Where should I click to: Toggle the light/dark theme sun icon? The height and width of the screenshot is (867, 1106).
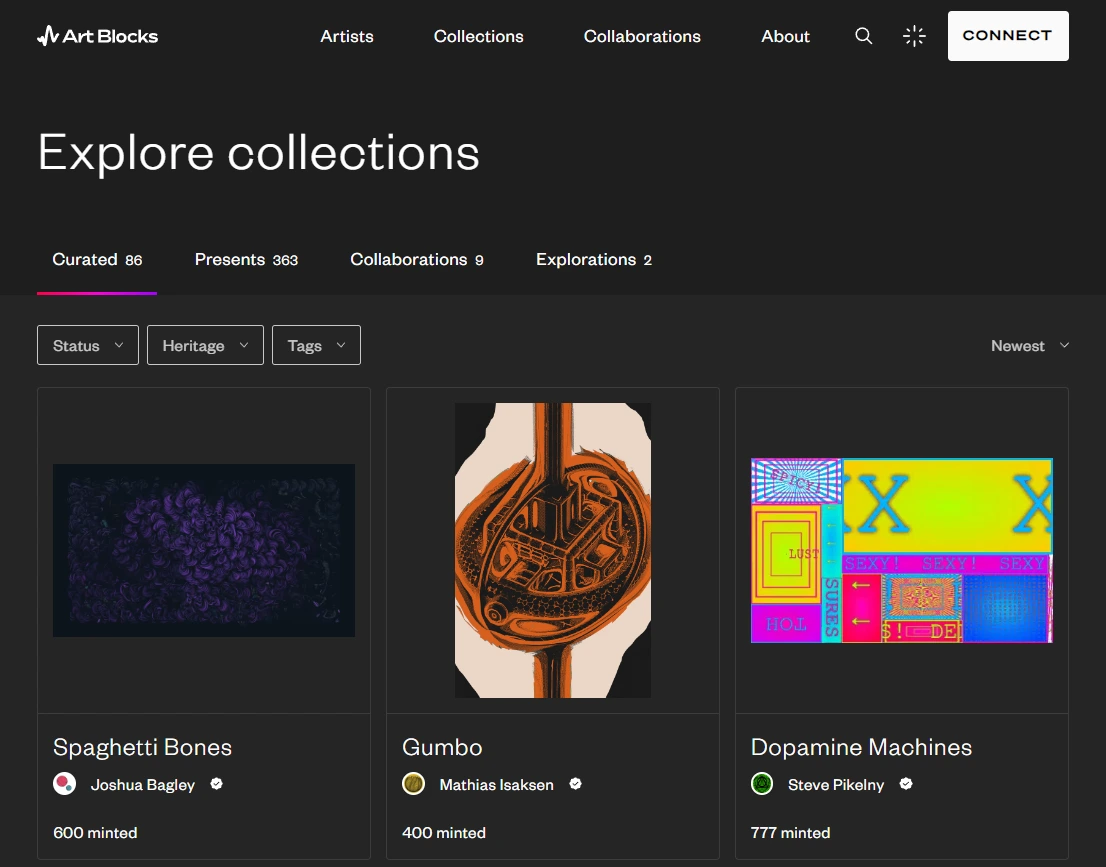(914, 36)
